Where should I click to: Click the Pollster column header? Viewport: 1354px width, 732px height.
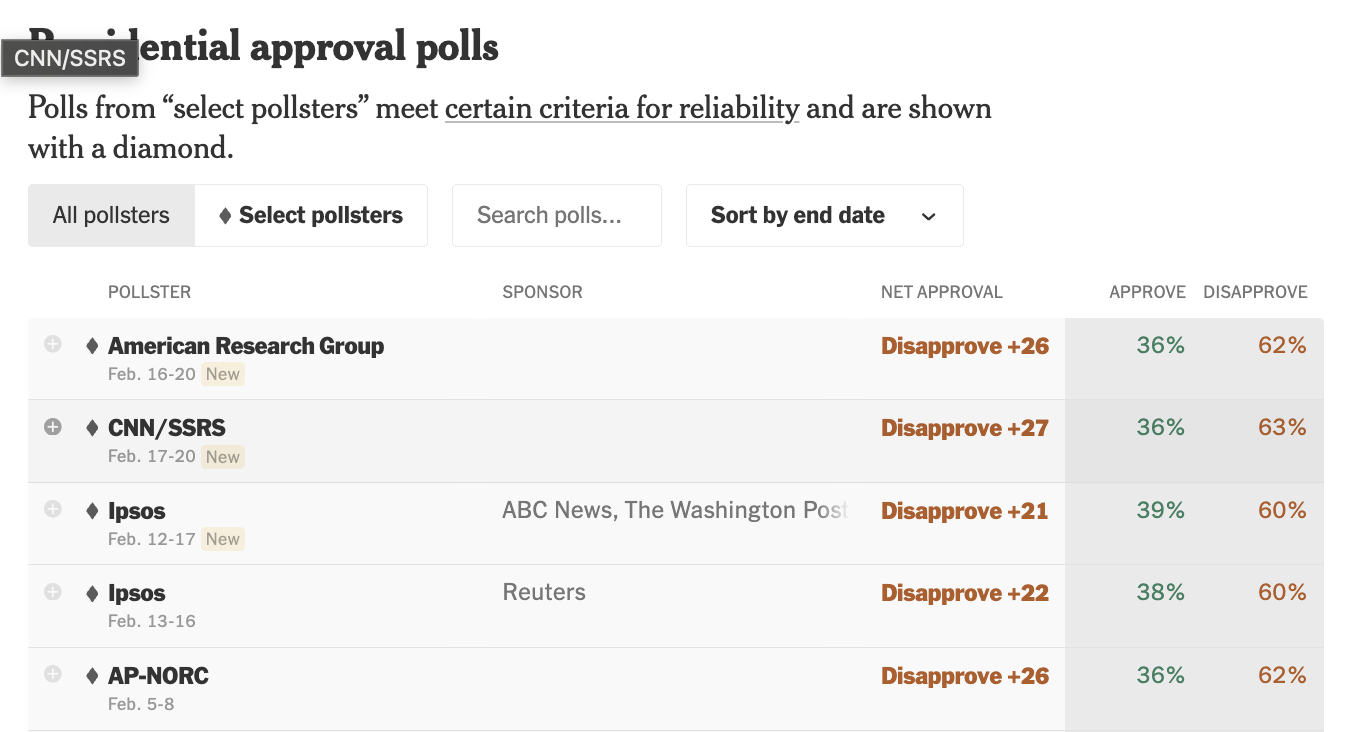[149, 292]
